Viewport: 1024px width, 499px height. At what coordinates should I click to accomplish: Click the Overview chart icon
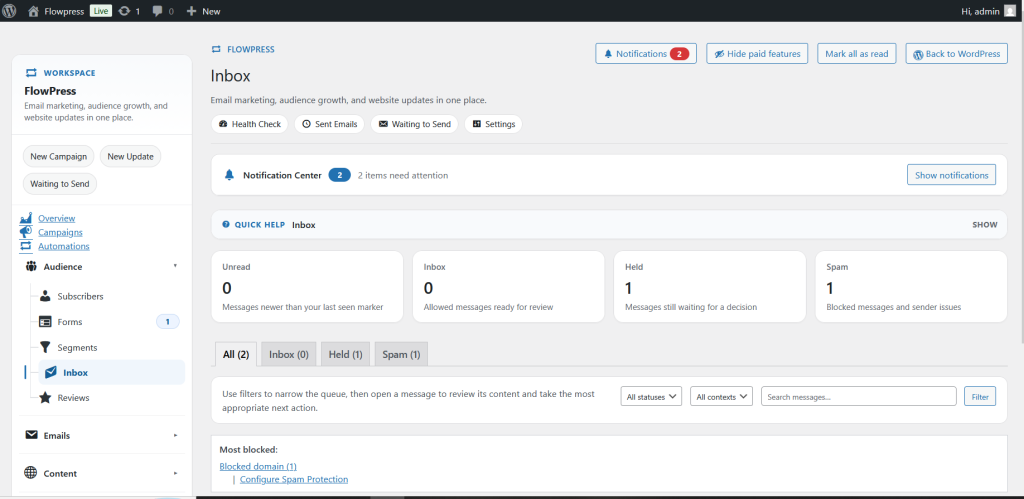(x=26, y=218)
